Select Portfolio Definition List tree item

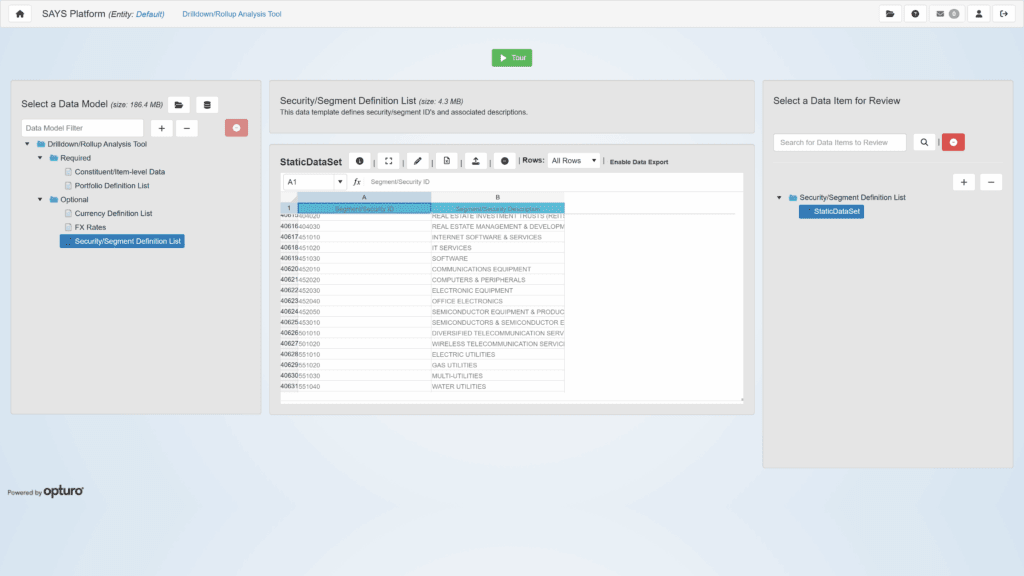112,185
